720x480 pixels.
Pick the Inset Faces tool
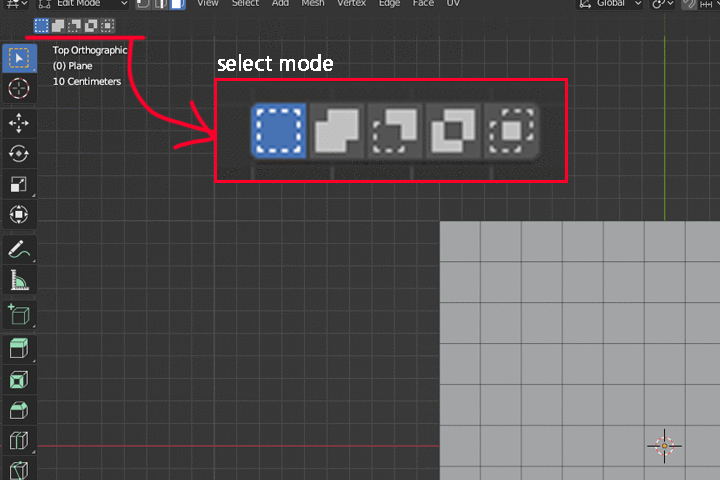pyautogui.click(x=19, y=380)
